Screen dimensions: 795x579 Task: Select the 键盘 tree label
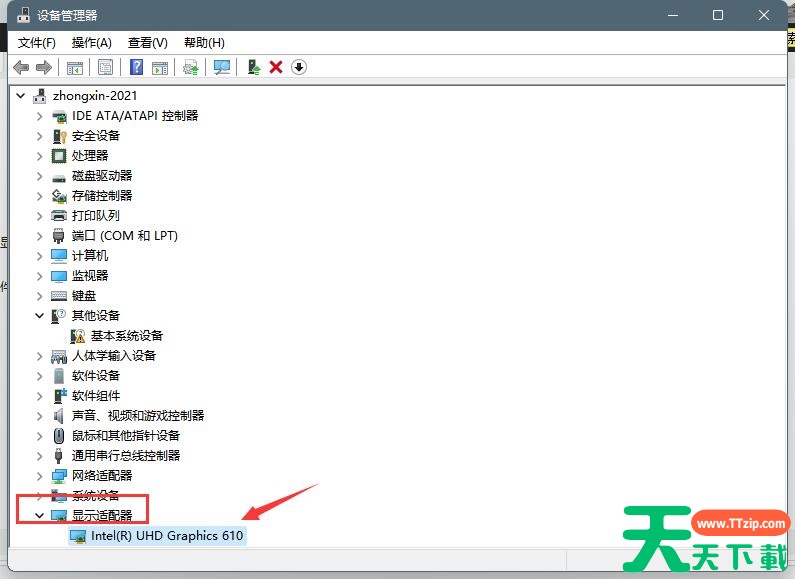coord(84,296)
